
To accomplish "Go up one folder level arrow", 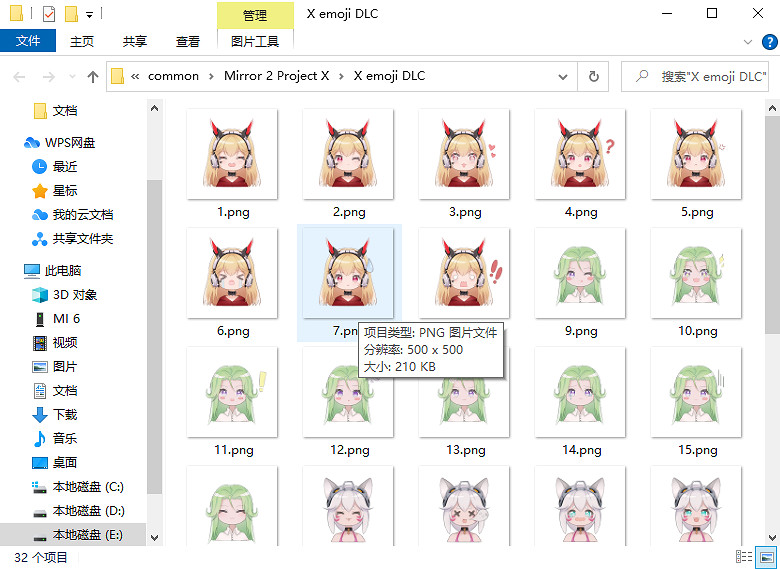I will 93,77.
